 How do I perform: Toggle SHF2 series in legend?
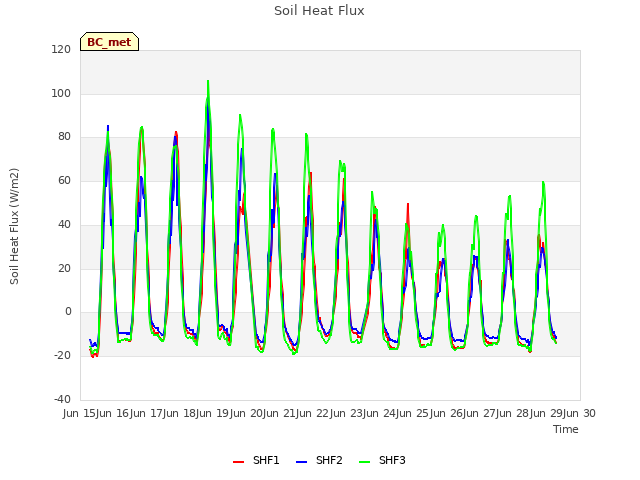[319, 460]
